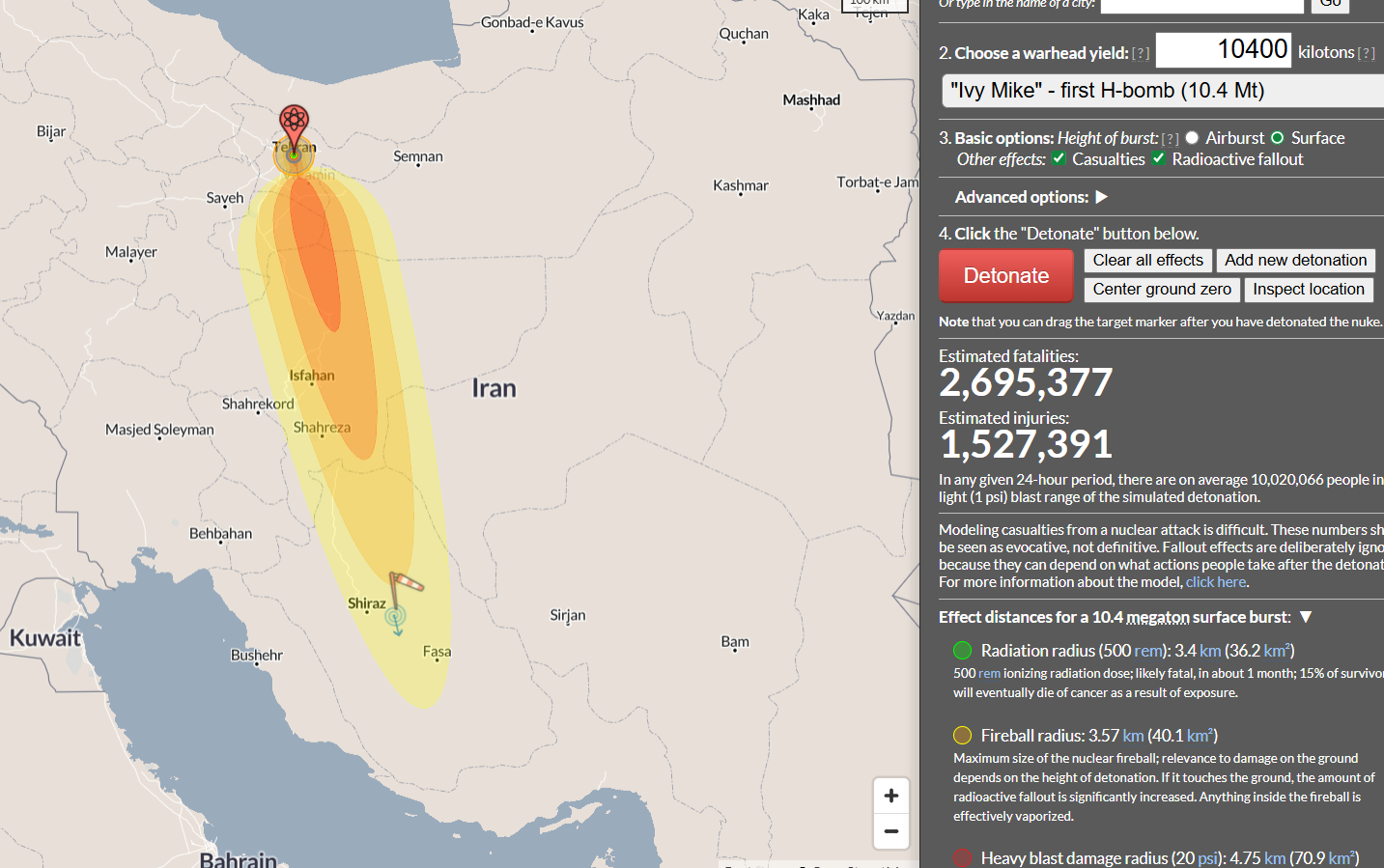Click the Masjed Soleyman label on map
Viewport: 1384px width, 868px height.
coord(159,430)
